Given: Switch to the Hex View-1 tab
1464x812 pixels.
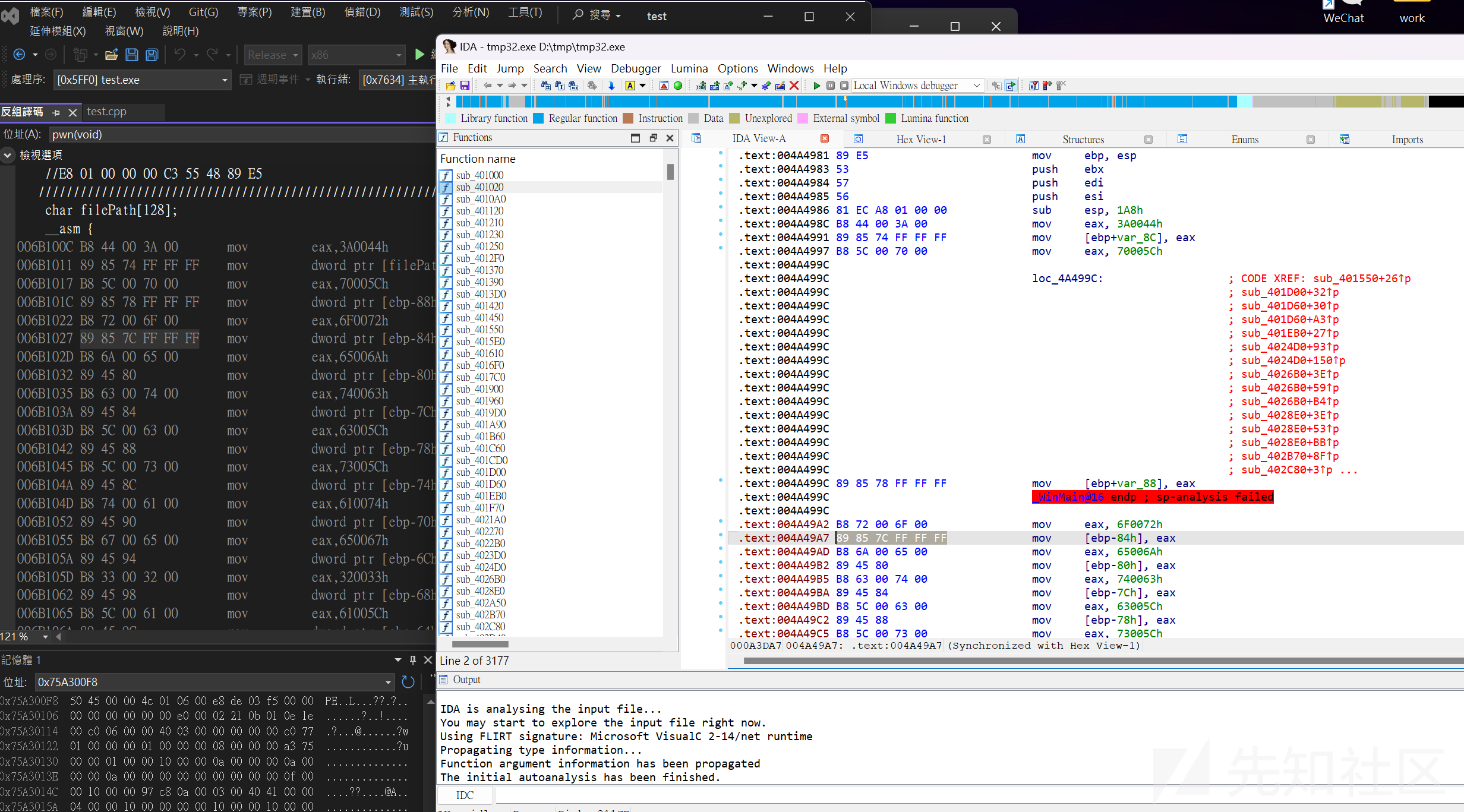Looking at the screenshot, I should 921,139.
